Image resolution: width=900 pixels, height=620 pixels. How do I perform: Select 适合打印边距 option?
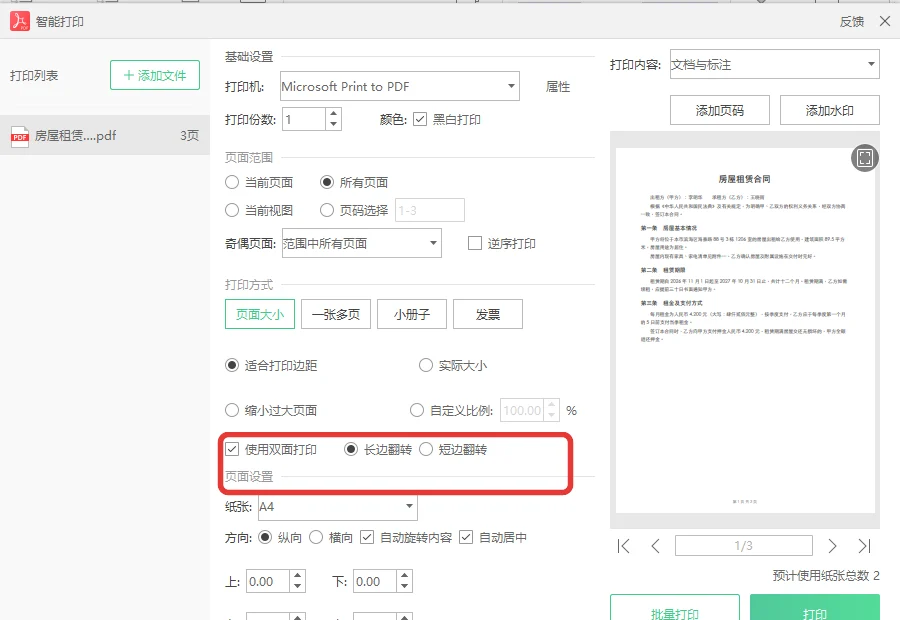point(232,366)
